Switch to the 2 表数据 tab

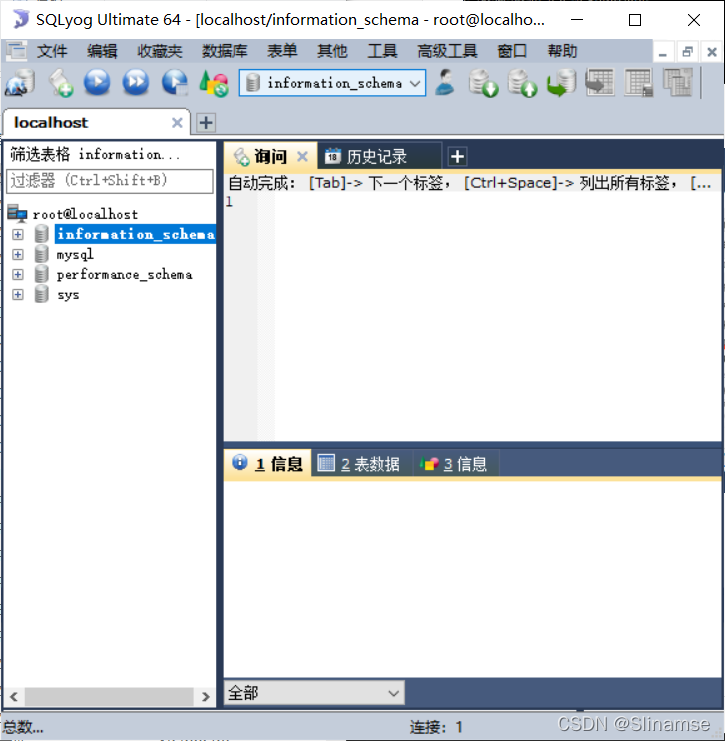360,464
